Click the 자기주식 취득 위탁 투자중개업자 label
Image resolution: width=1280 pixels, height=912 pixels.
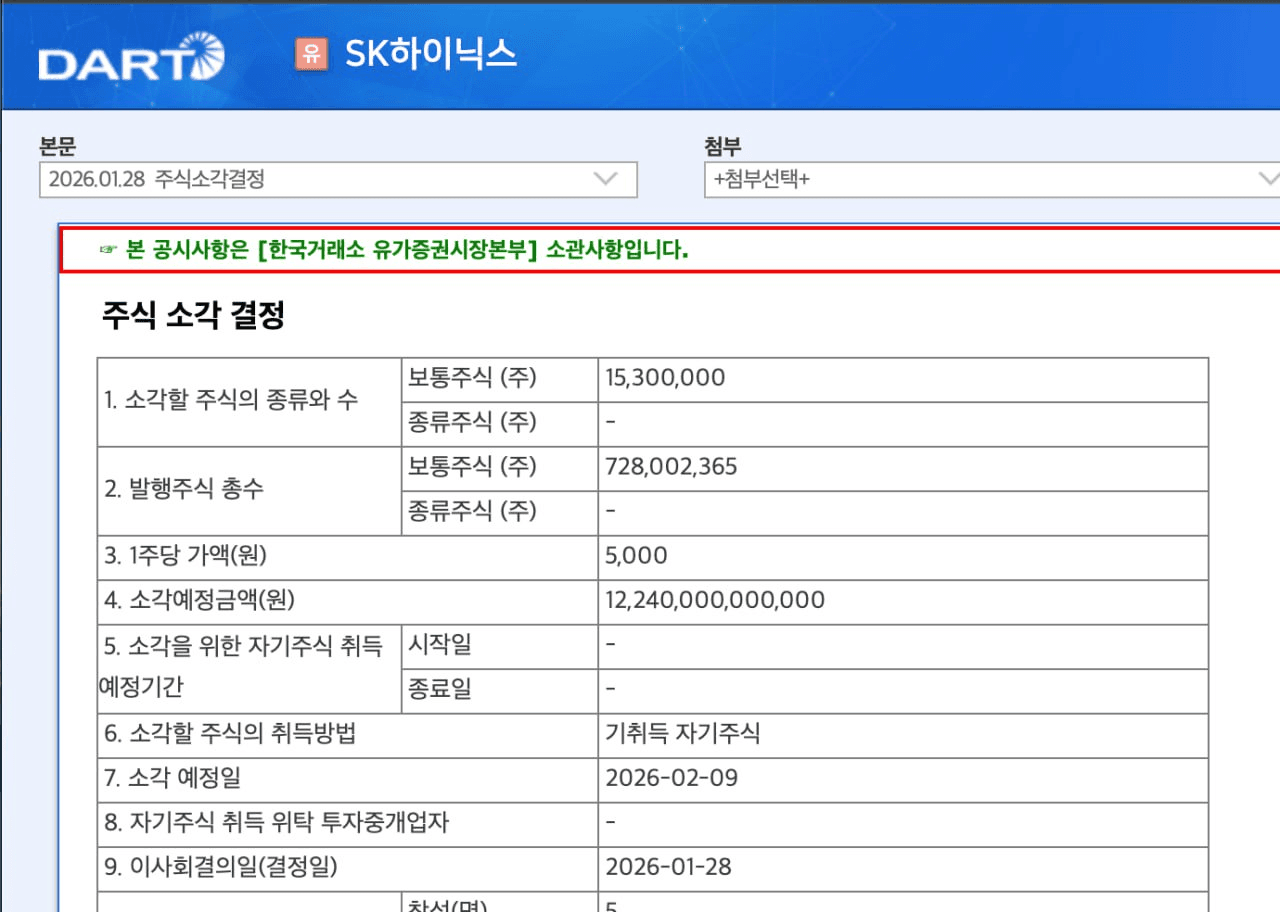tap(276, 822)
